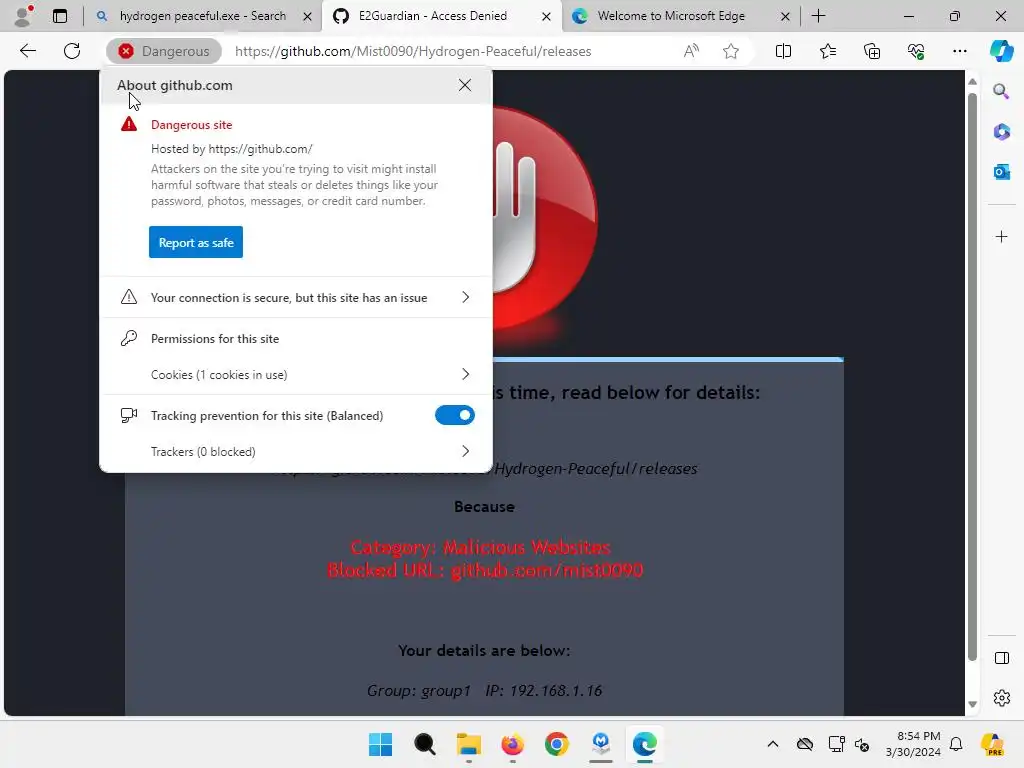
Task: Open the Windows Start menu
Action: coord(380,744)
